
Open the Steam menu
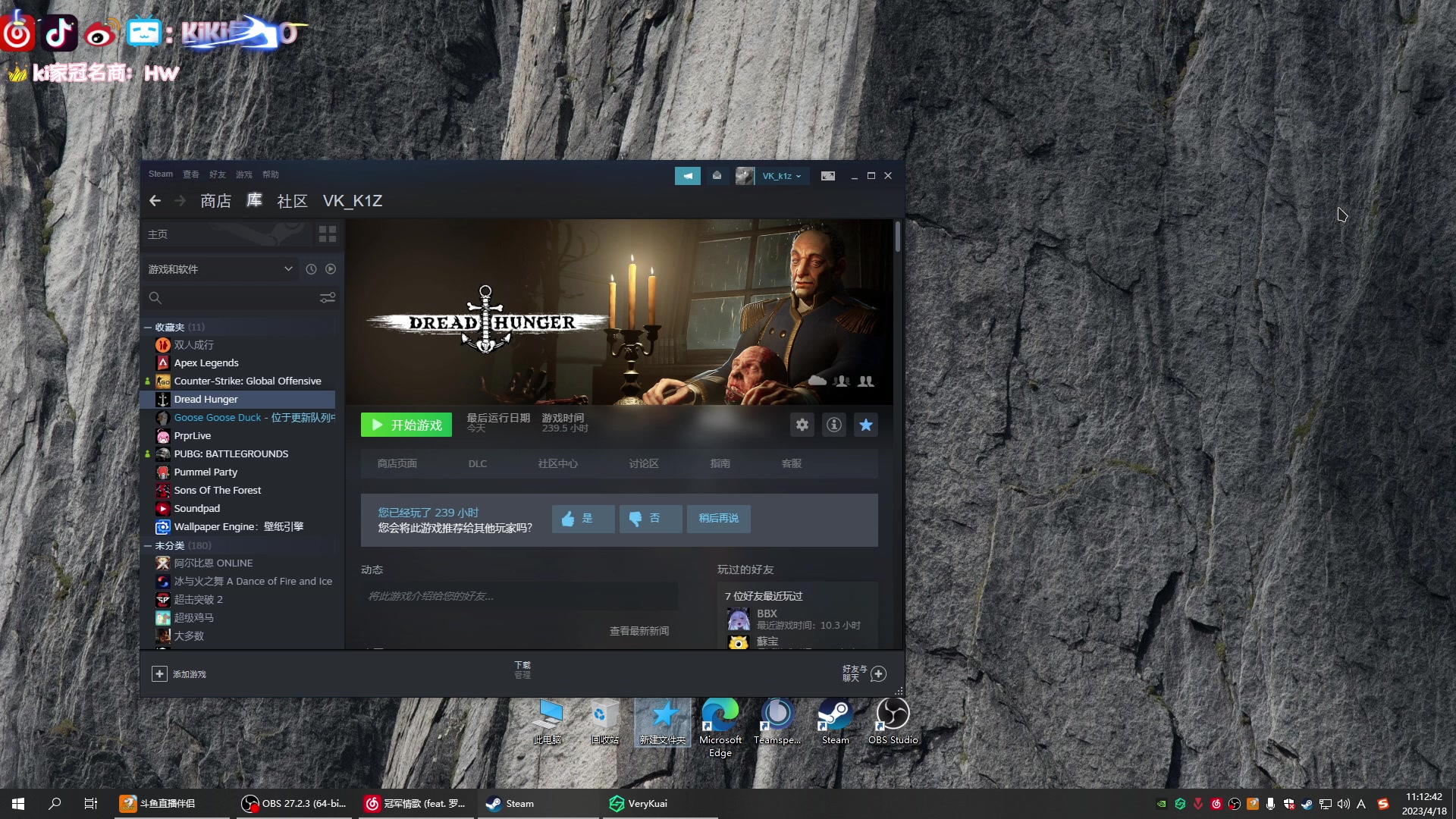161,174
